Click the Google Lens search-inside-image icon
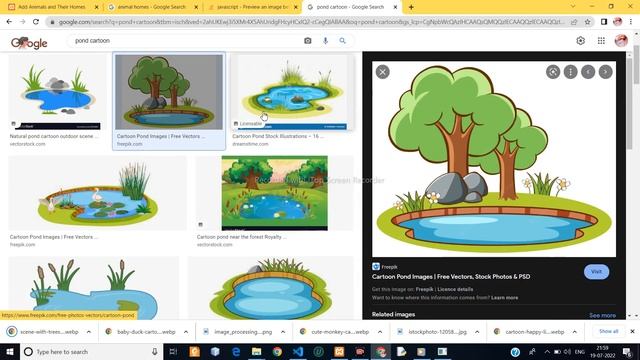Screen dimensions: 640x360 (x=553, y=72)
